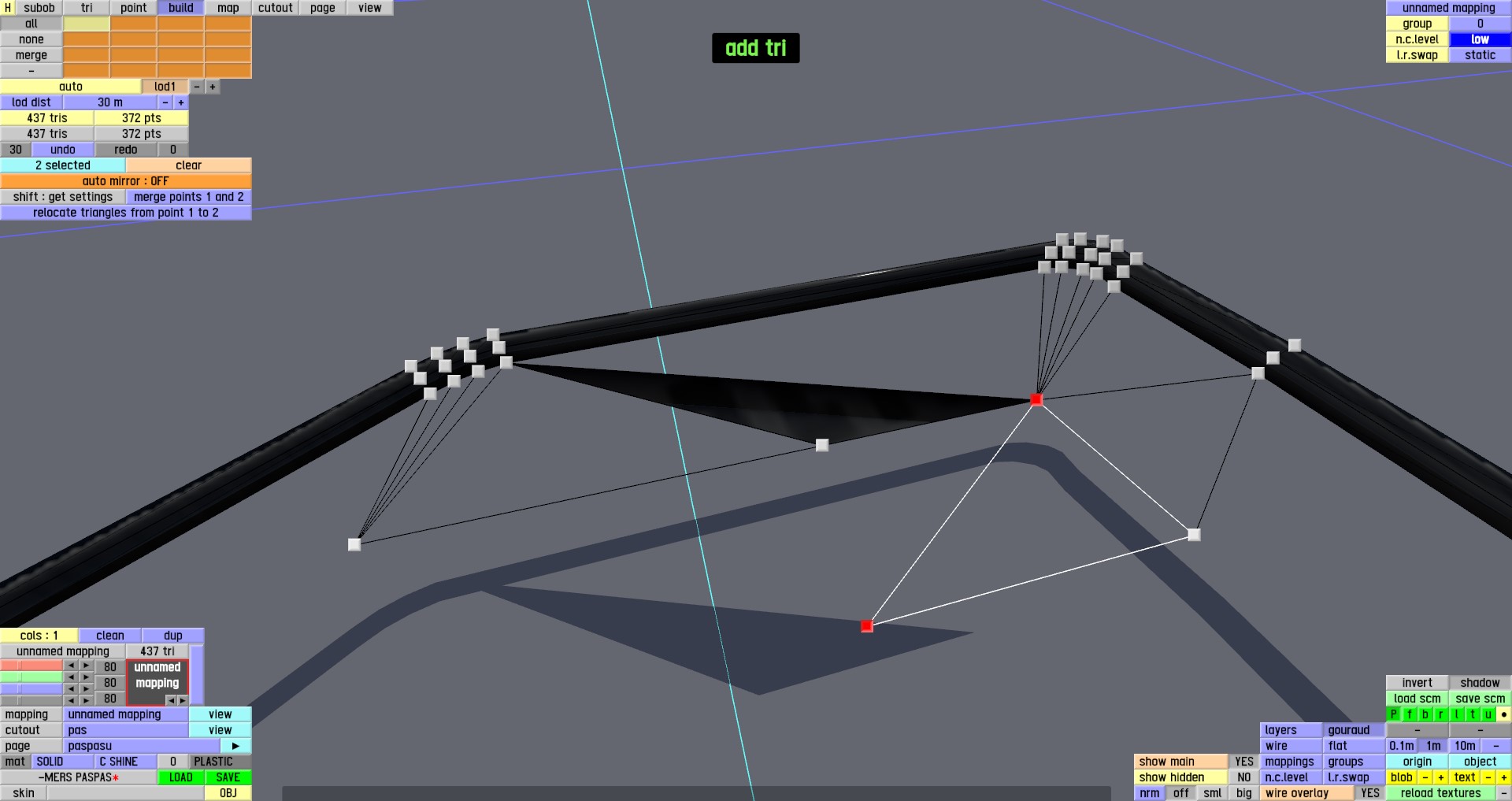Click the green SAVE button
The width and height of the screenshot is (1512, 801).
coord(228,777)
